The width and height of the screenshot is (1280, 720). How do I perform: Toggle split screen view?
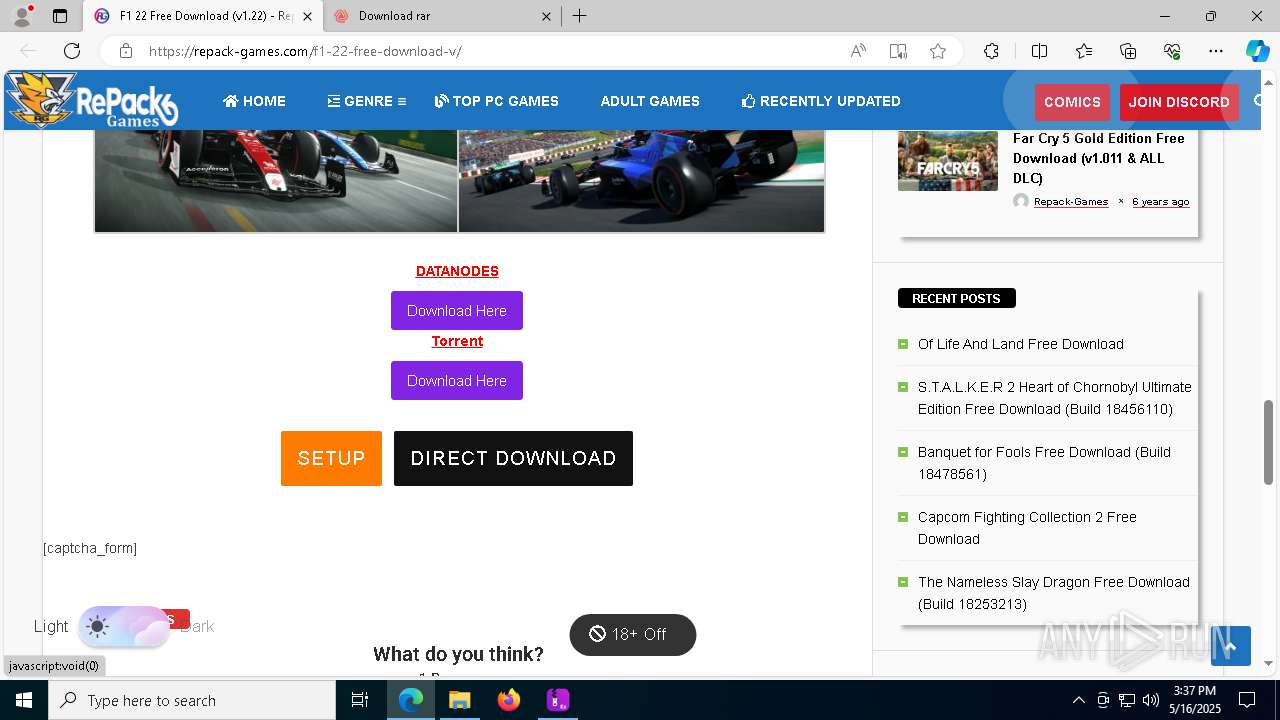pos(1039,51)
